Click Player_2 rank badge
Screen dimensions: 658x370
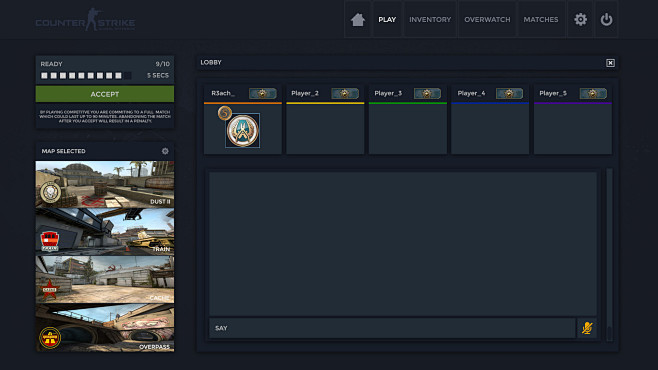click(x=345, y=93)
